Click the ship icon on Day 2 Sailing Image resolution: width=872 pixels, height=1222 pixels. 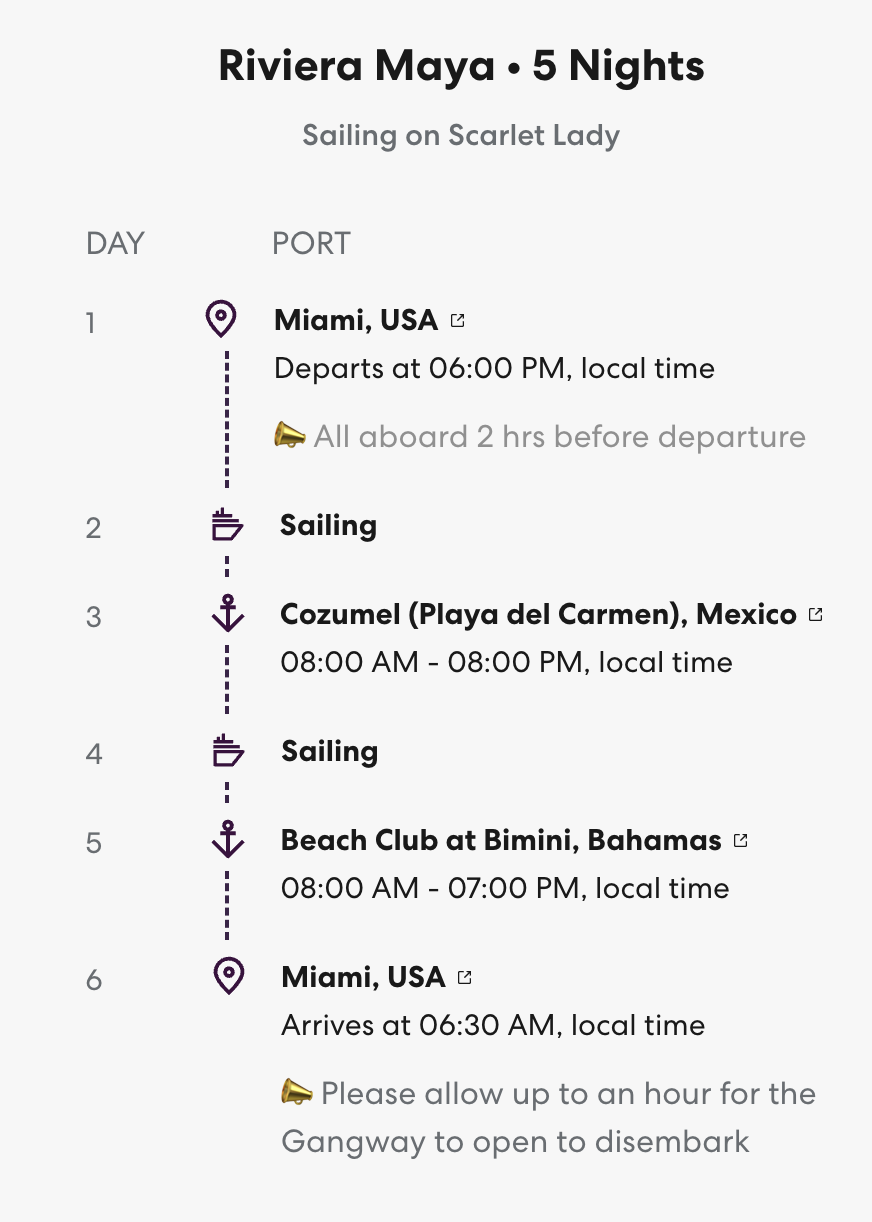227,525
